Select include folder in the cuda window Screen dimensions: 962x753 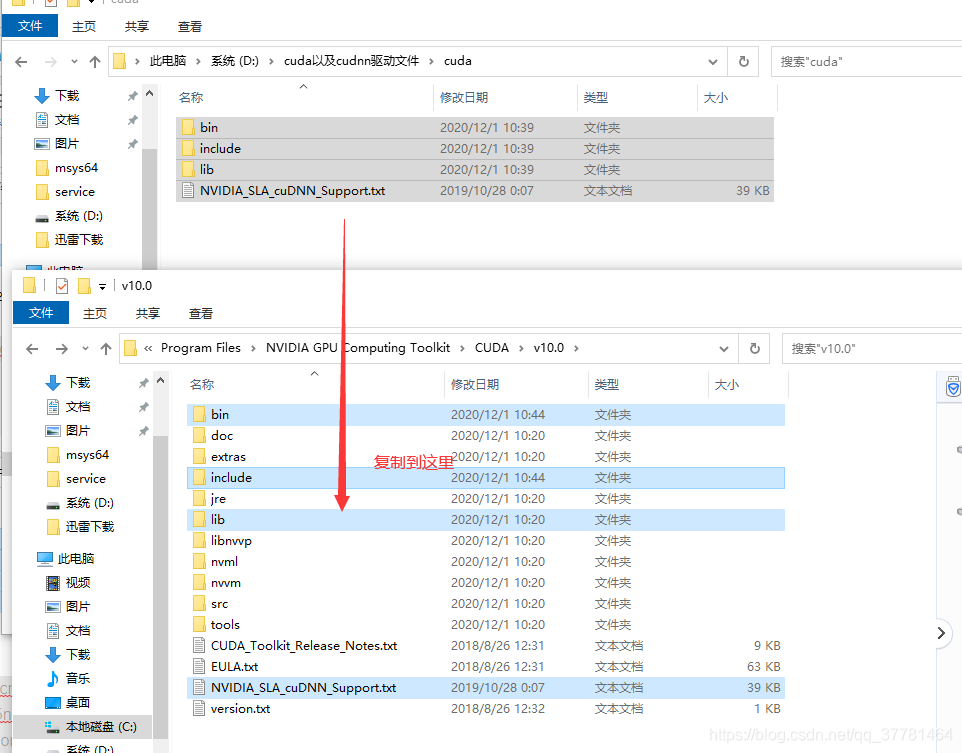pyautogui.click(x=474, y=149)
